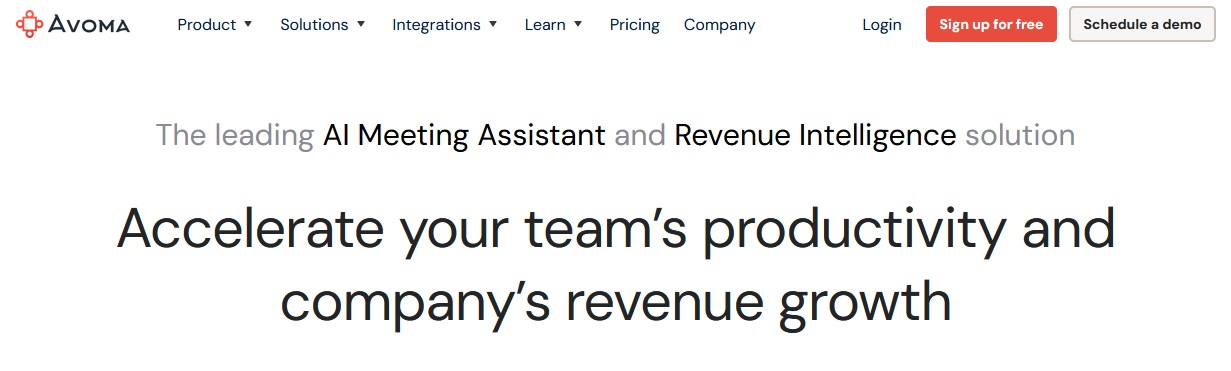The image size is (1231, 371).
Task: Expand the arrow beside Integrations
Action: tap(492, 25)
